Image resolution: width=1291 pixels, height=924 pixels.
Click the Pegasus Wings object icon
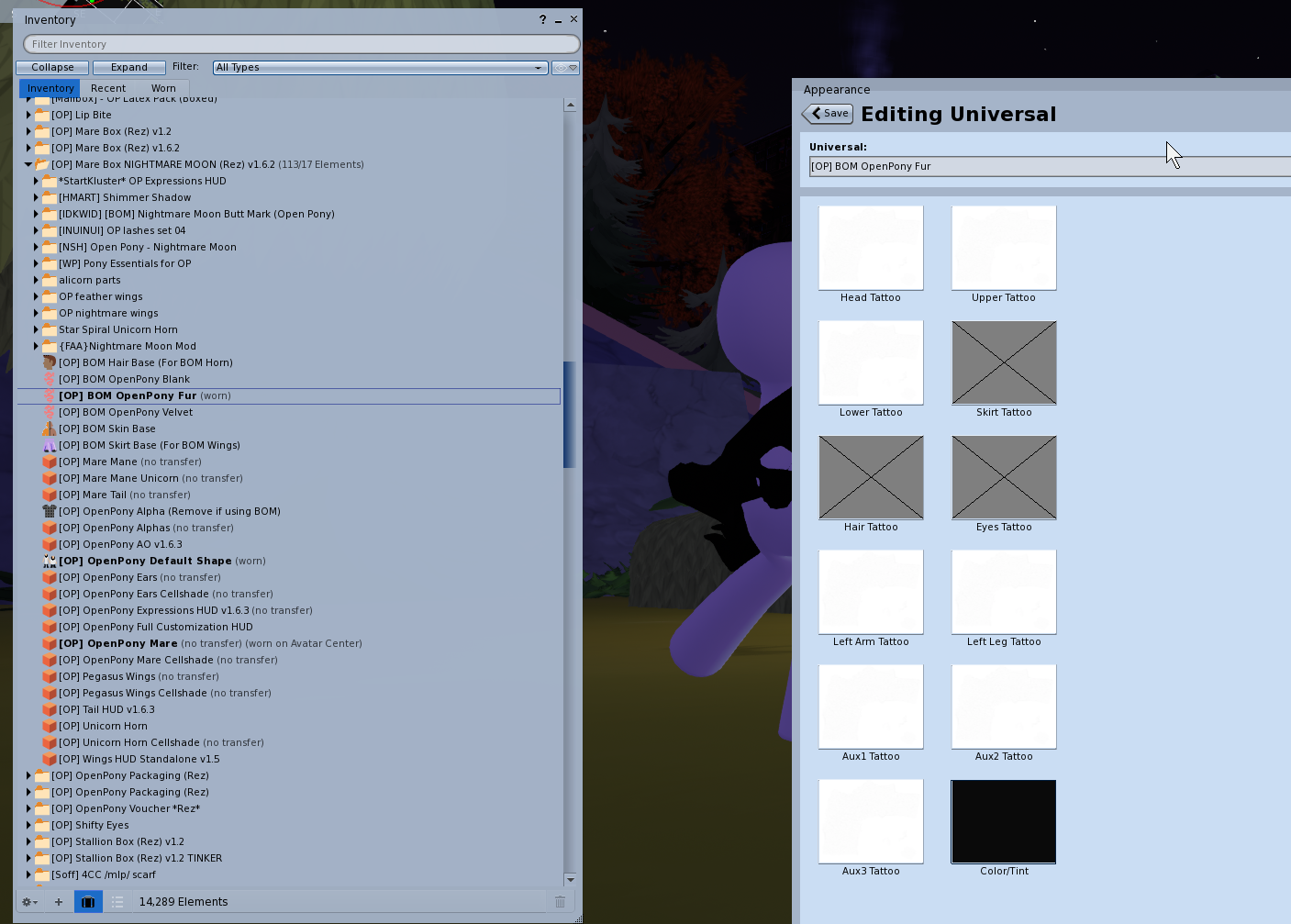50,676
